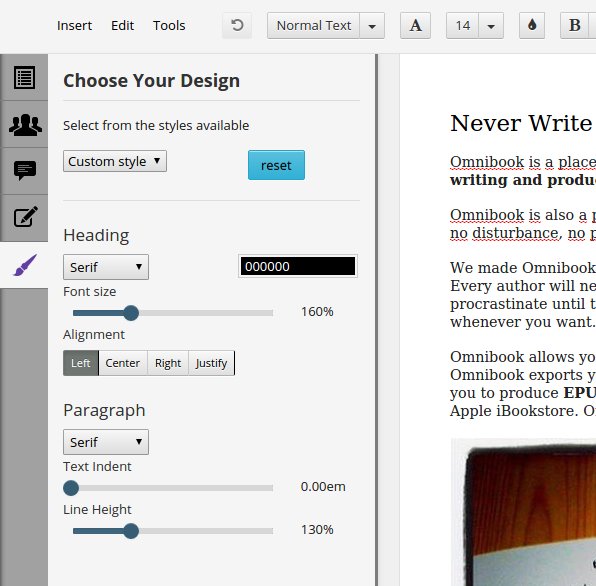Screen dimensions: 596x586
Task: Open the Insert menu
Action: pos(74,25)
